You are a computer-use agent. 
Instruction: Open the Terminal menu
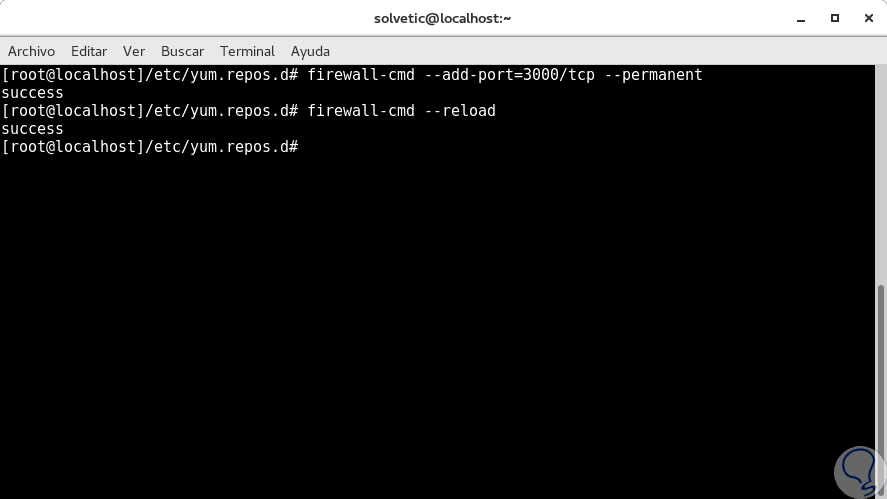247,51
